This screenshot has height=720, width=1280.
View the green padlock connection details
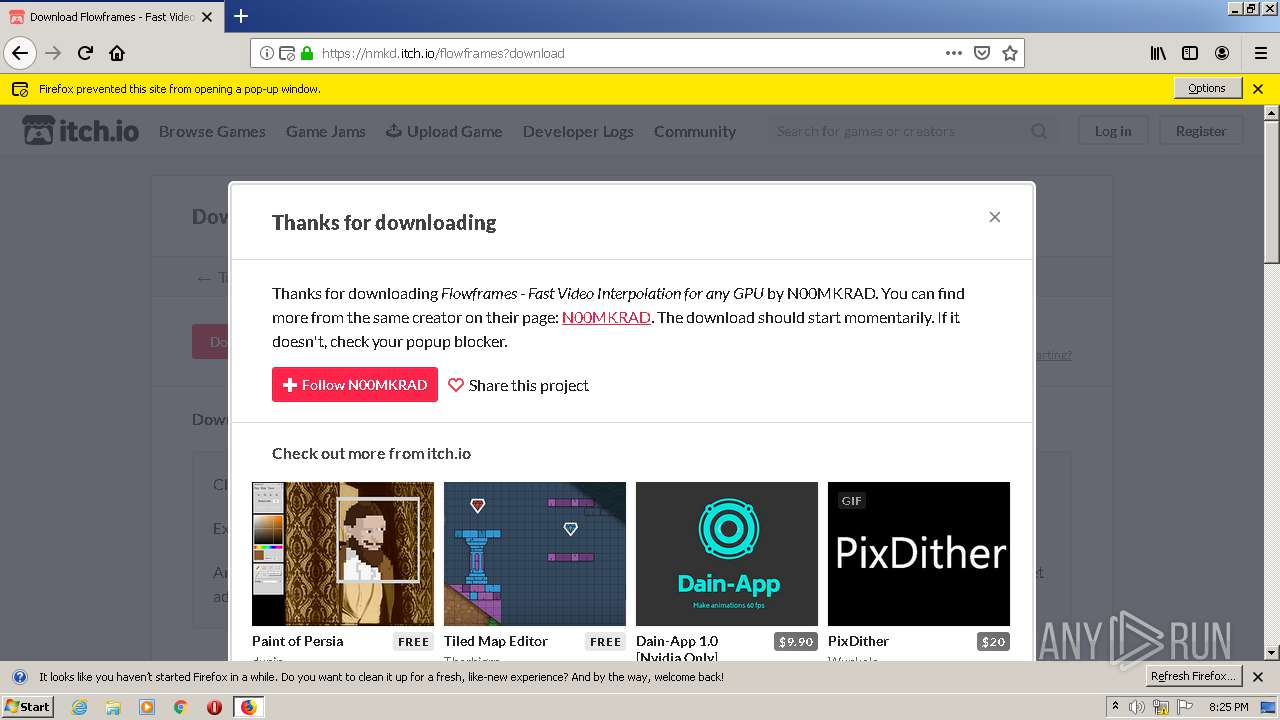pos(307,53)
